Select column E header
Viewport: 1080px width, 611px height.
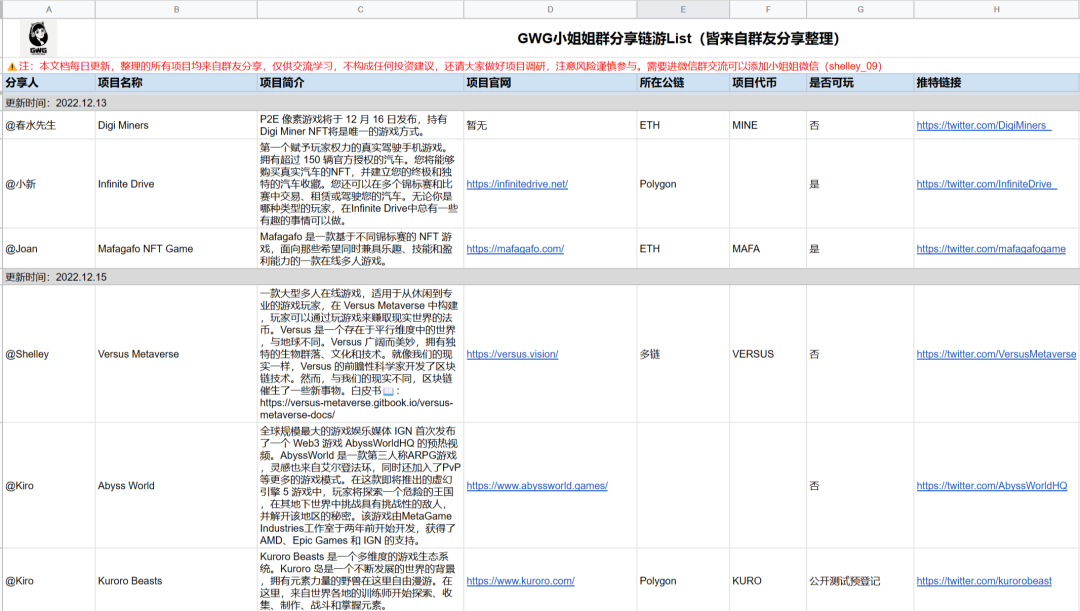683,9
